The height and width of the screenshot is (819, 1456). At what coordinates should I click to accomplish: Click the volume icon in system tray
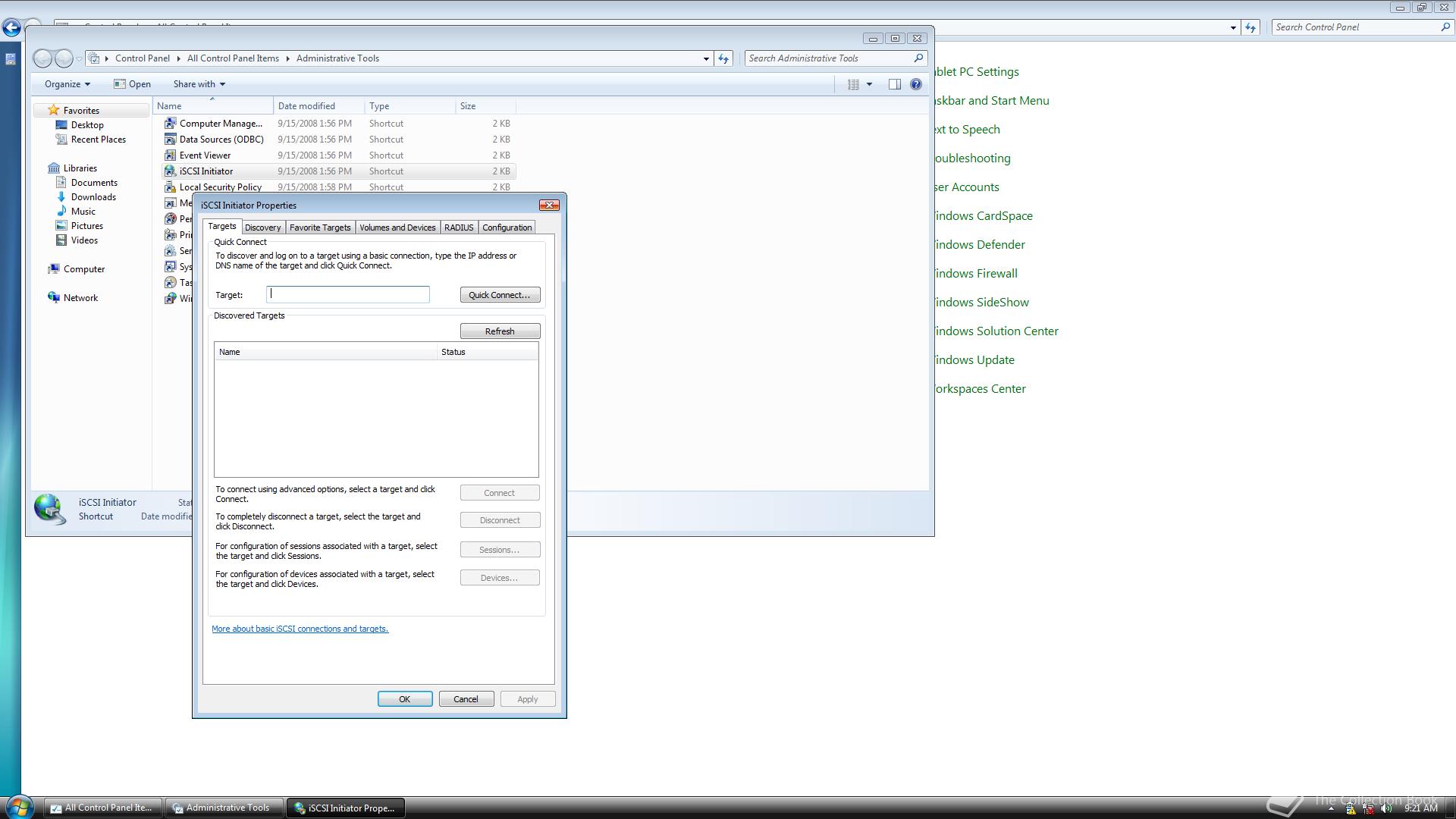pos(1387,808)
